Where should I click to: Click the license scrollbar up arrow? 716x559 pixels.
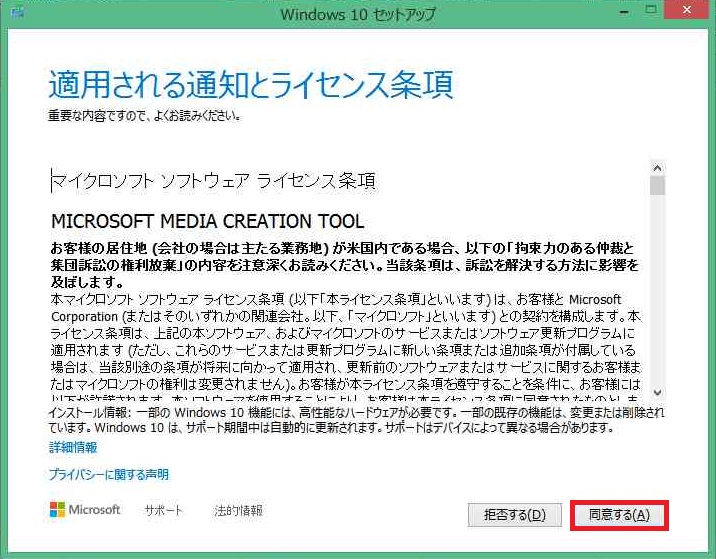[658, 168]
